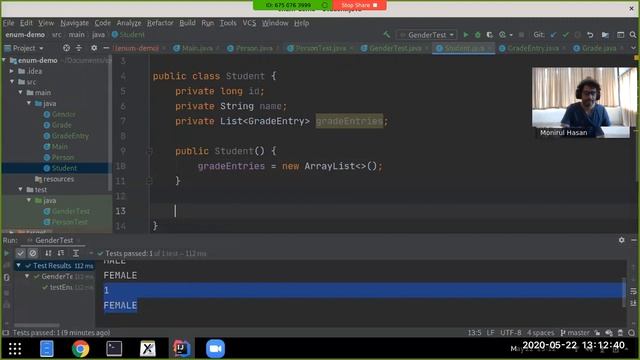The height and width of the screenshot is (360, 640).
Task: Collapse the Test Results node
Action: click(x=18, y=266)
